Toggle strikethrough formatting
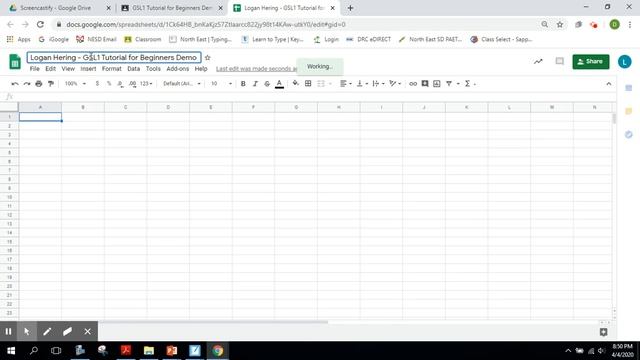Screen dimensions: 640x360 [x=267, y=84]
